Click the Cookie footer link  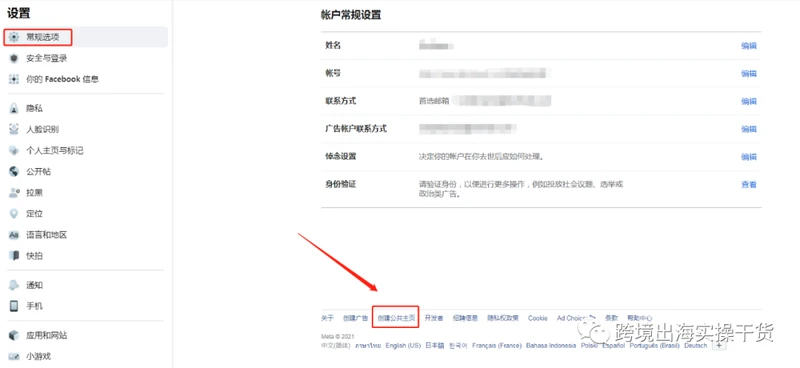pyautogui.click(x=538, y=318)
